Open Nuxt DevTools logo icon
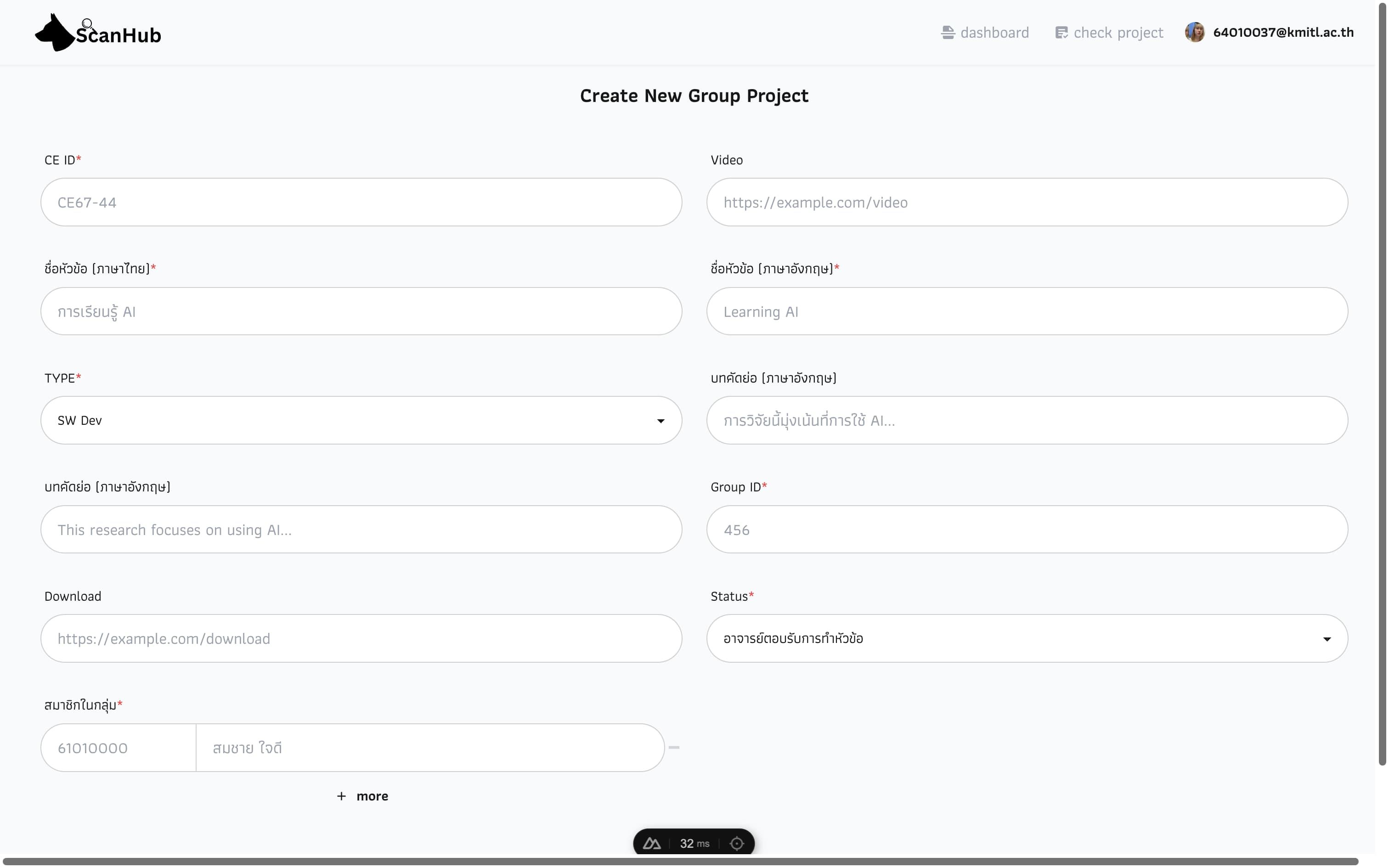 651,843
